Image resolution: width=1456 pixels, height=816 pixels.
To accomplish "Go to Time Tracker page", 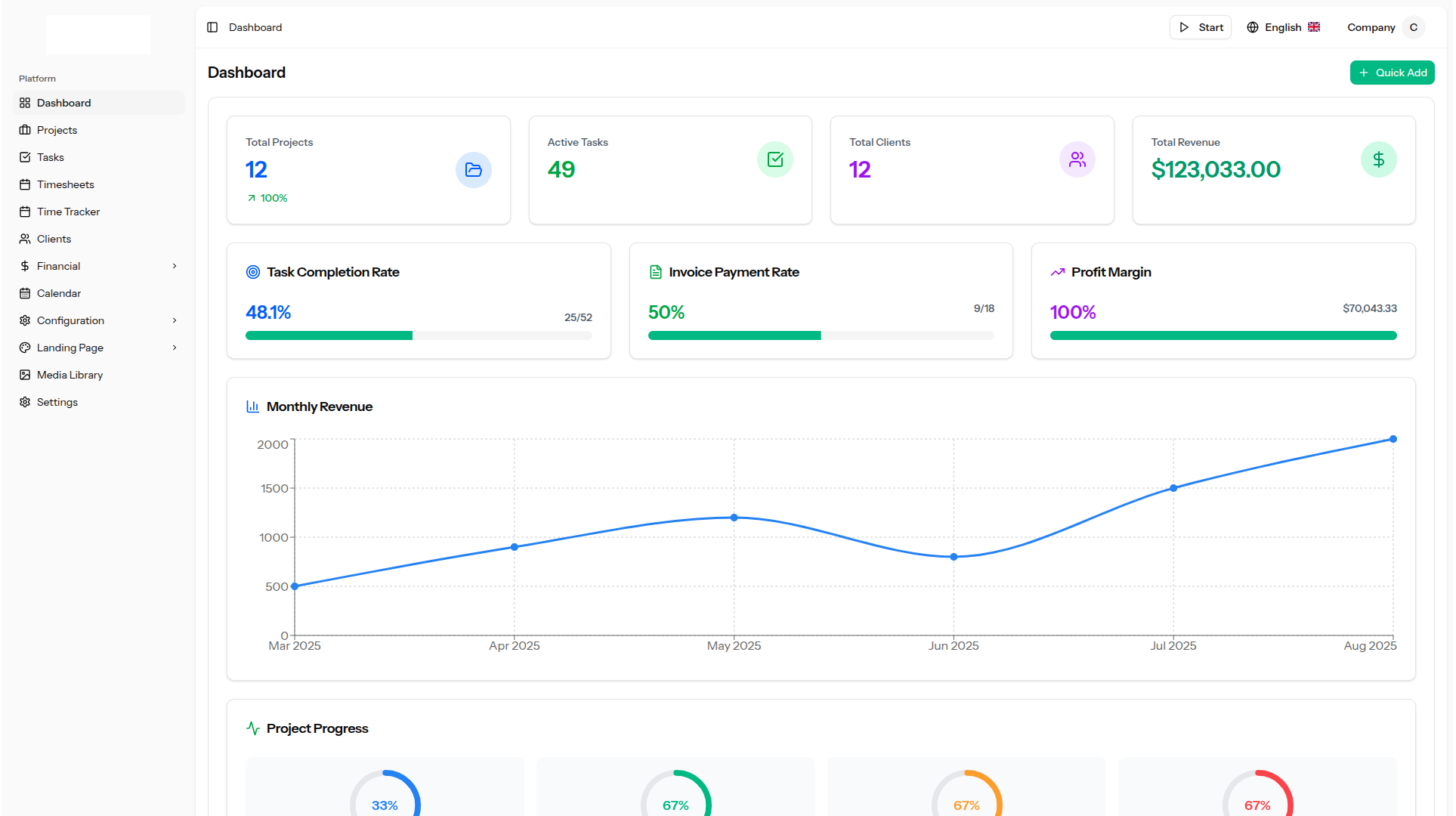I will coord(68,212).
